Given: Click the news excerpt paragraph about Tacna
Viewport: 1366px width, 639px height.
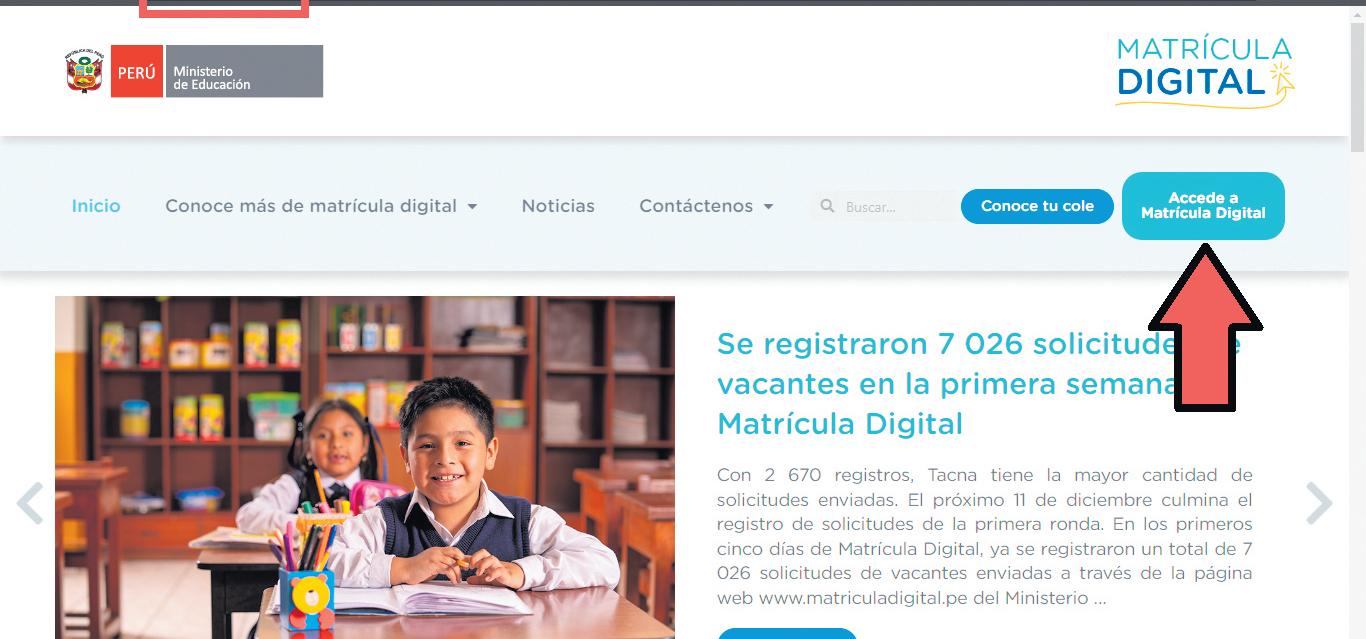Looking at the screenshot, I should [x=985, y=536].
